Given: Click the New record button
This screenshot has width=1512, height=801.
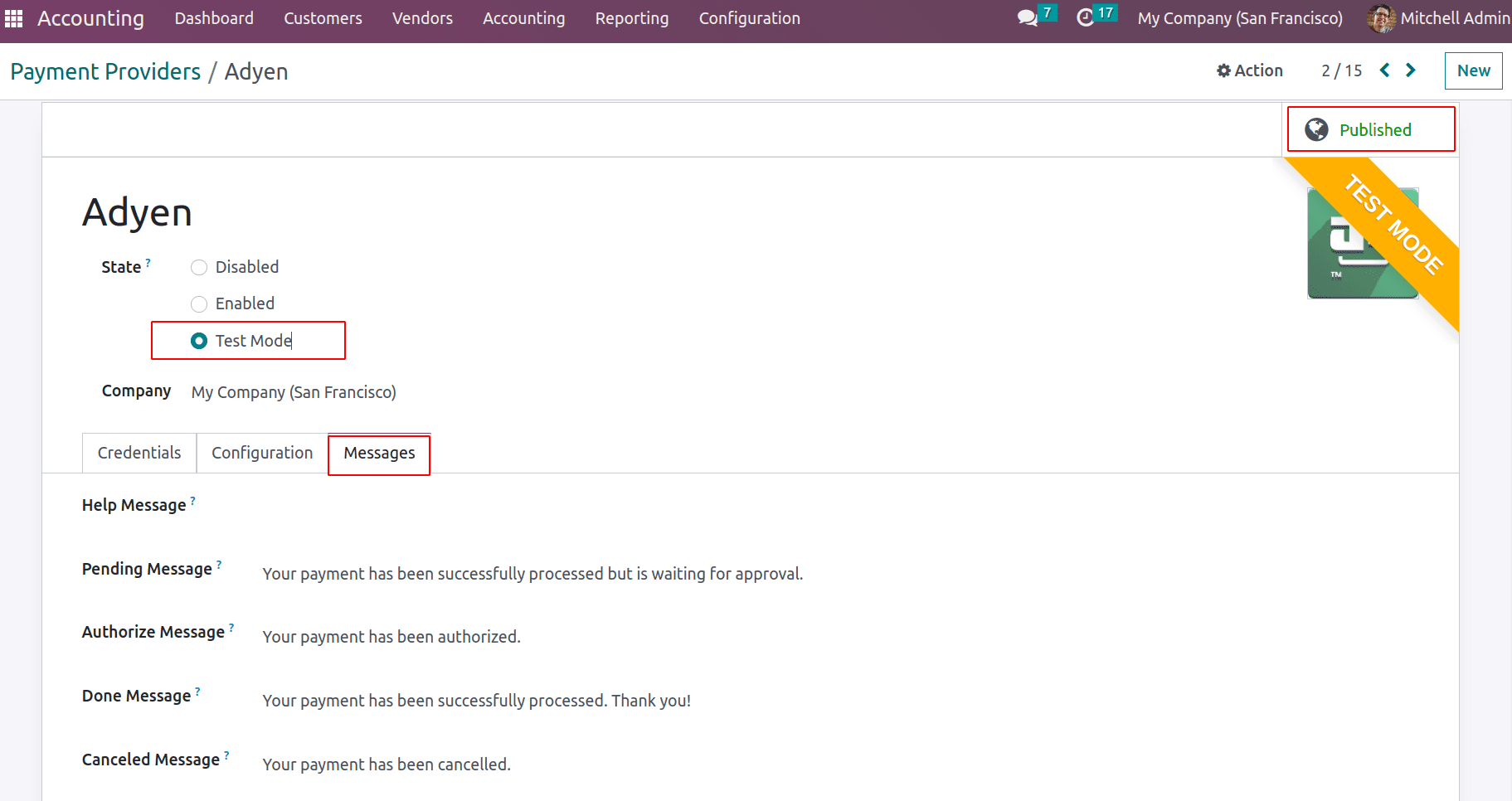Looking at the screenshot, I should pyautogui.click(x=1473, y=70).
